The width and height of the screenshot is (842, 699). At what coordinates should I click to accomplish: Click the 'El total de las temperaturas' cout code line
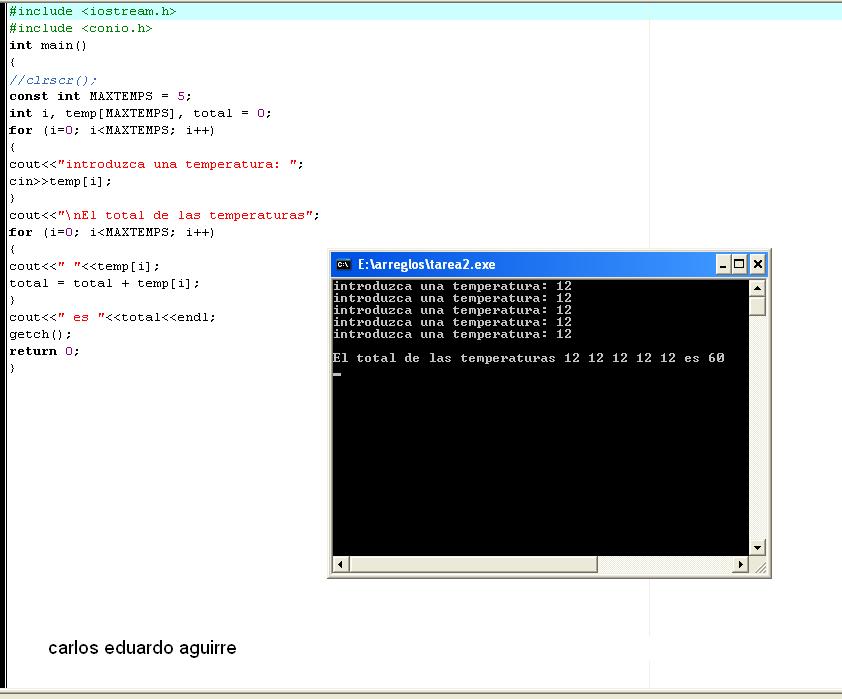[x=164, y=215]
